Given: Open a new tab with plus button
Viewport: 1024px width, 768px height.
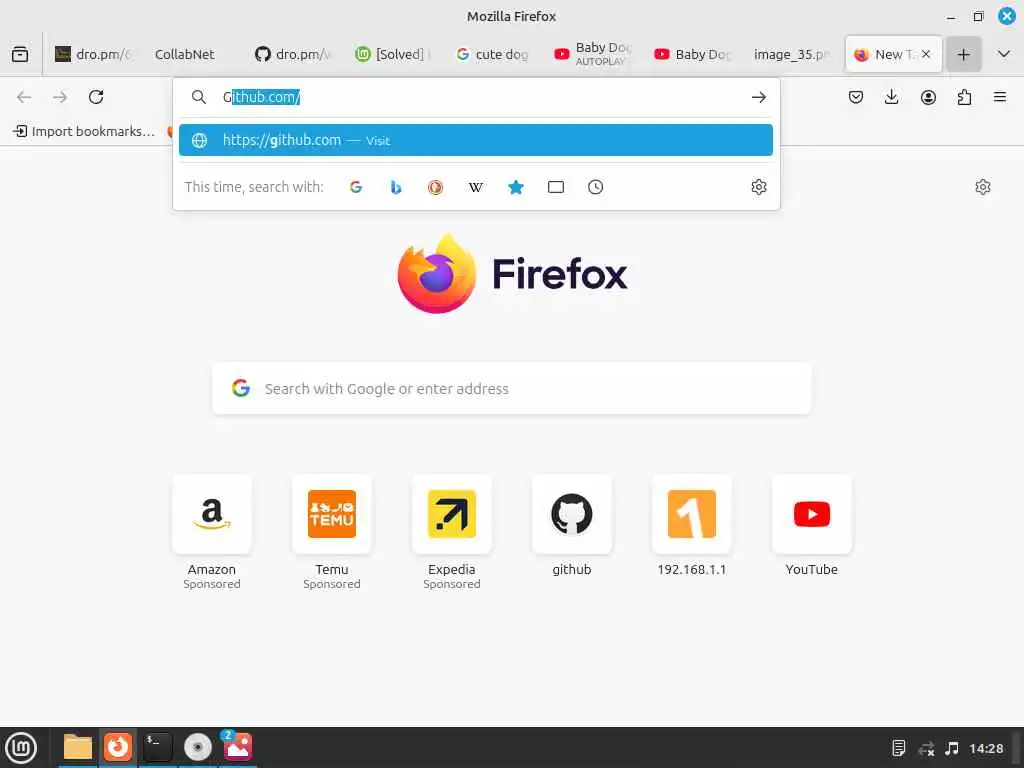Looking at the screenshot, I should pos(963,54).
